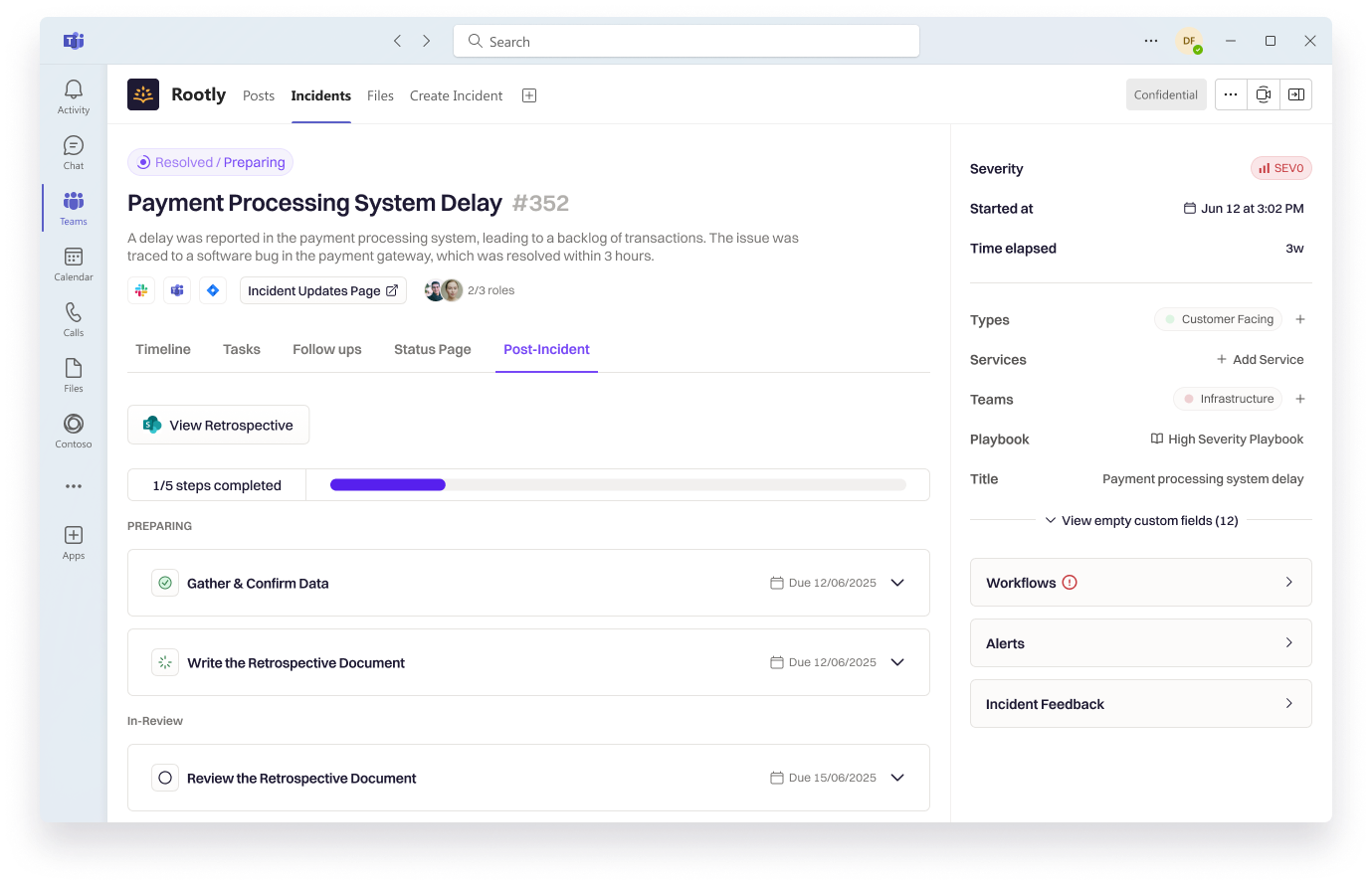Open Resolved / Preparing status dropdown

click(x=210, y=162)
